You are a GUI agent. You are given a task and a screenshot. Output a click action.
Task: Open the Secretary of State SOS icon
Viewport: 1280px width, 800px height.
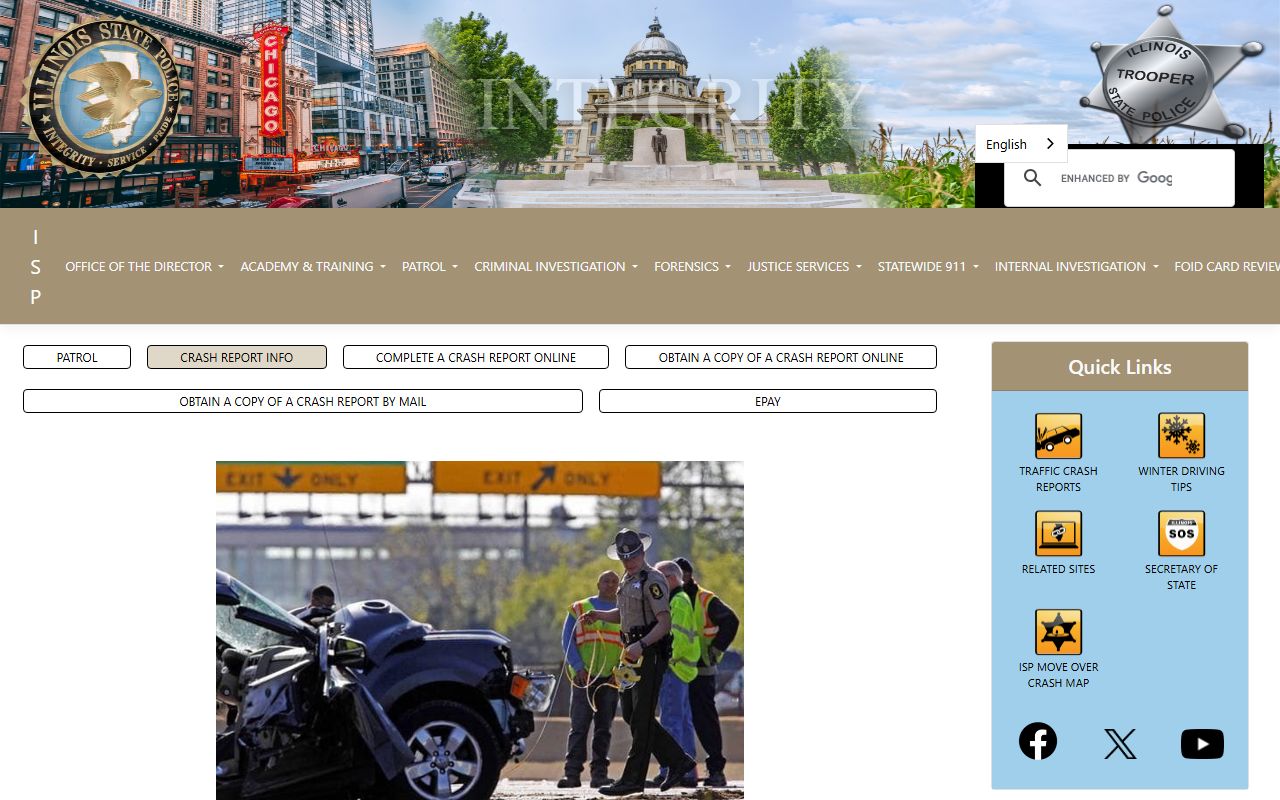[x=1181, y=534]
